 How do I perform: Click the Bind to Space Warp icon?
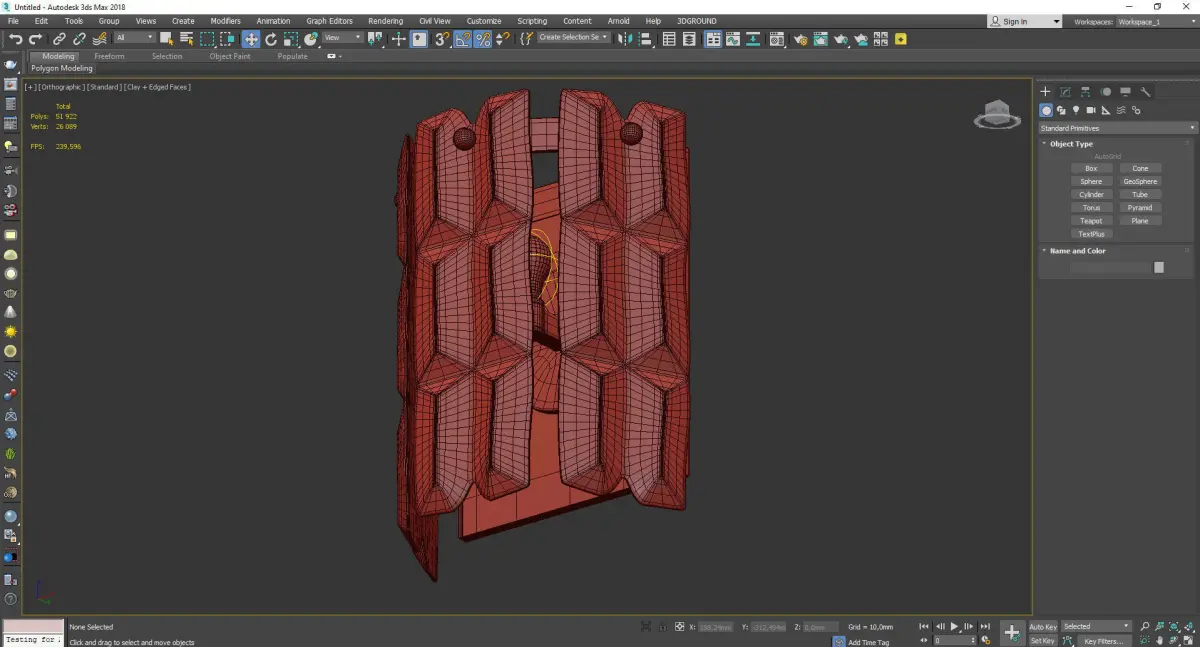pyautogui.click(x=100, y=39)
